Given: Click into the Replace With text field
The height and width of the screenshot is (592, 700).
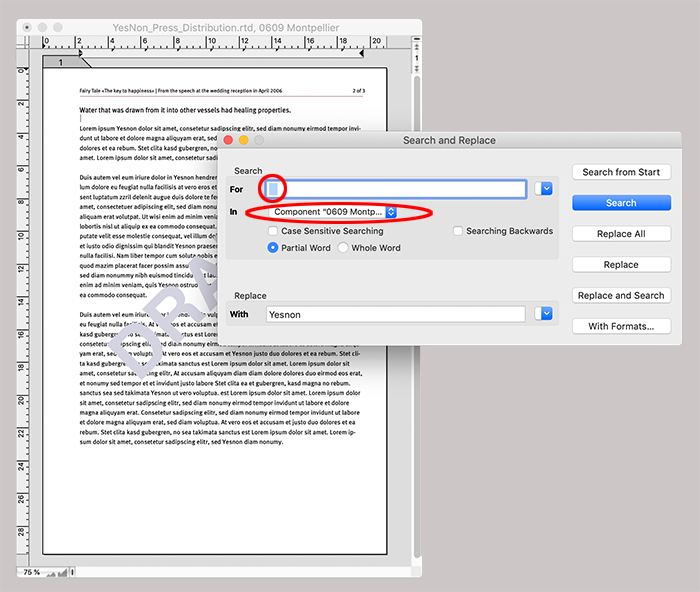Looking at the screenshot, I should 395,314.
